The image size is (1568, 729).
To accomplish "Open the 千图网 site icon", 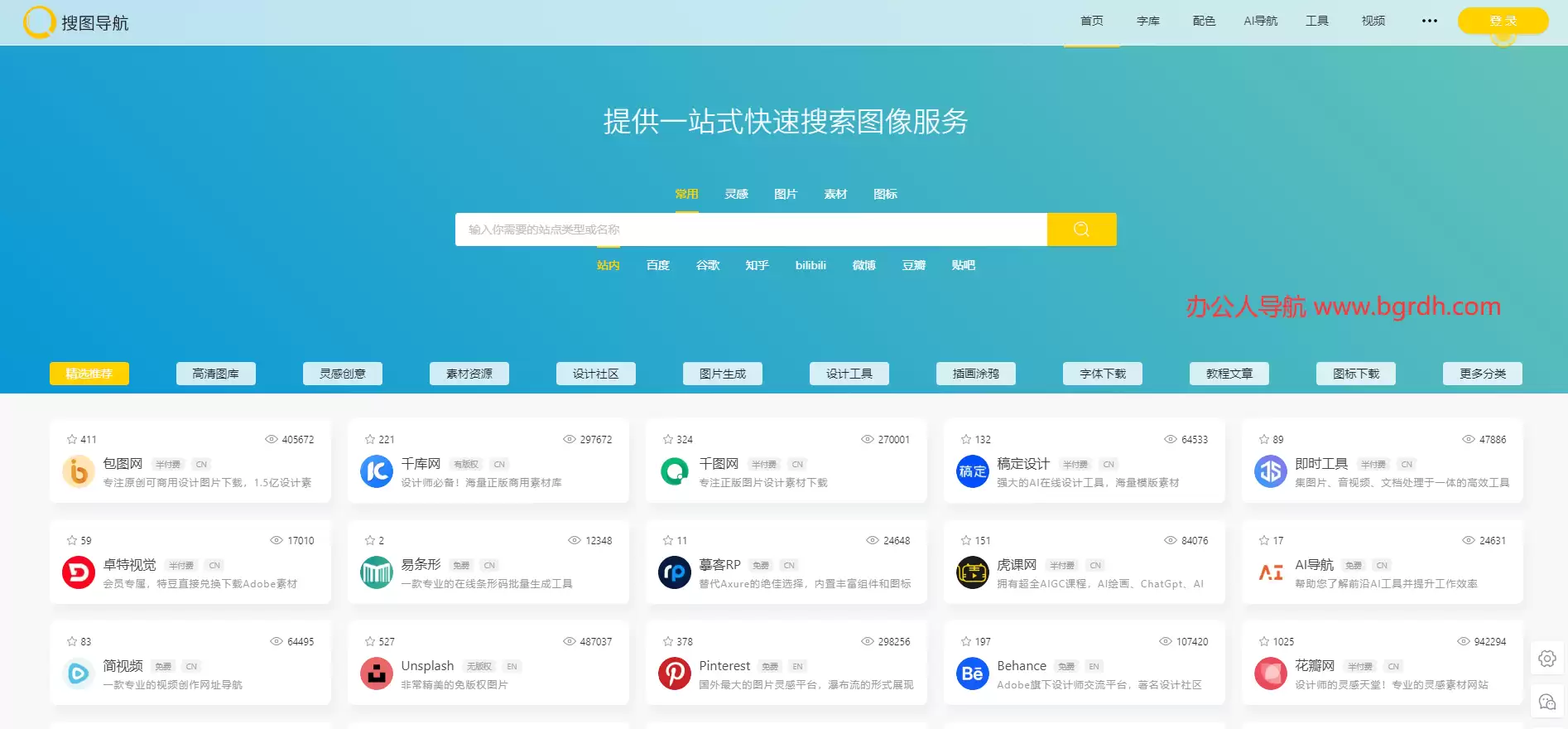I will pyautogui.click(x=675, y=472).
